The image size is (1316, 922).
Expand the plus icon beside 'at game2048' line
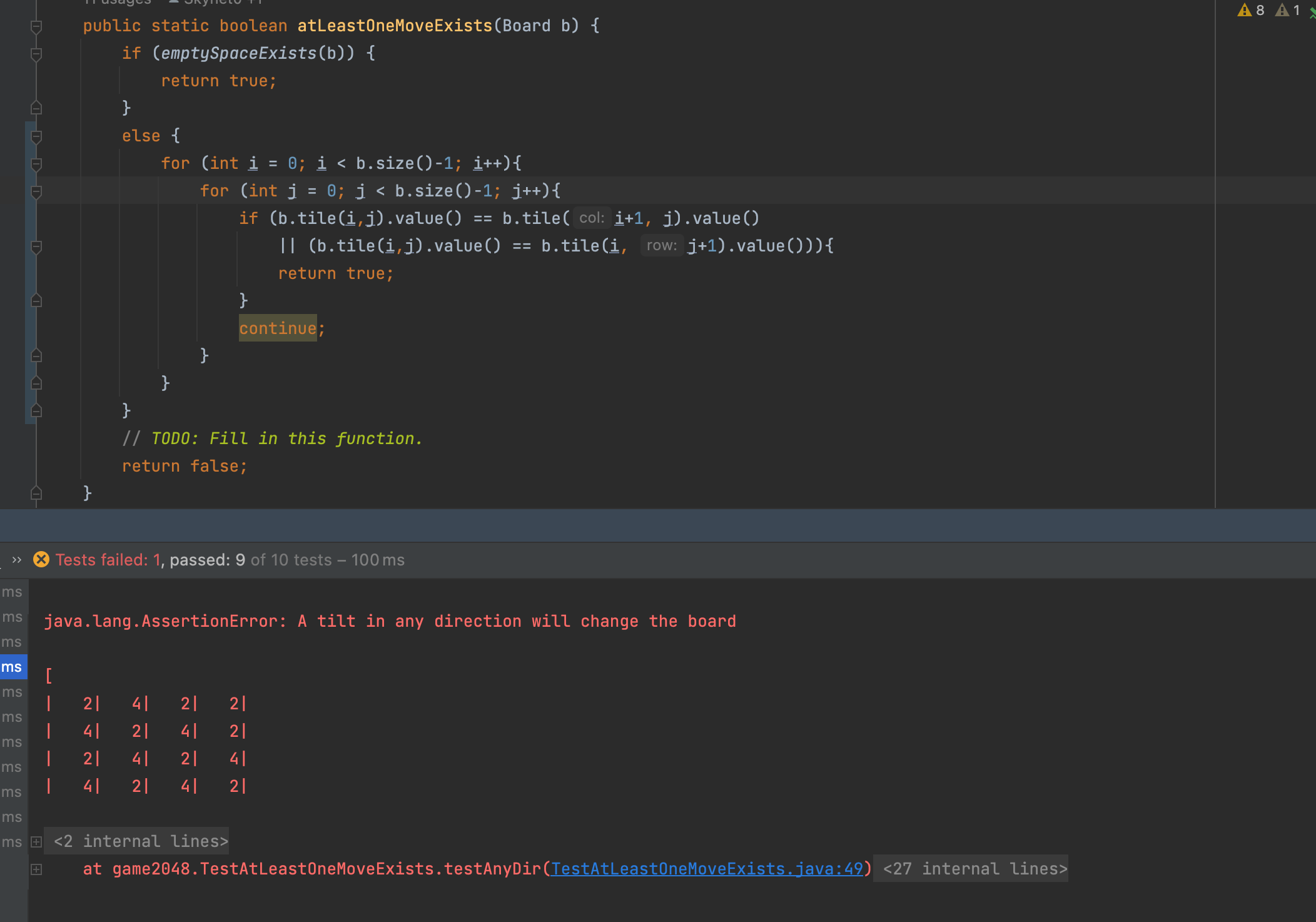tap(36, 869)
